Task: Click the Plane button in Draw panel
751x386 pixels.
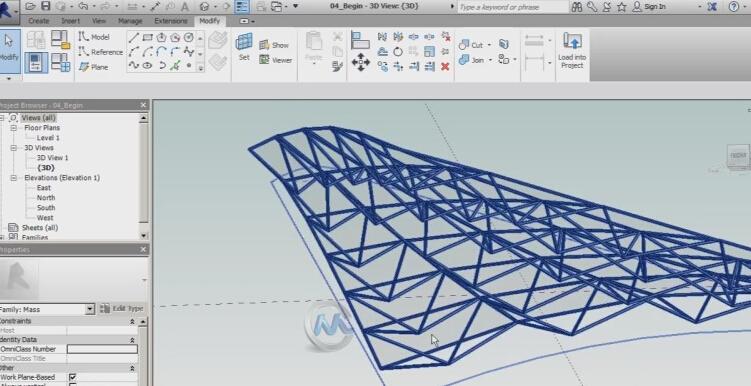Action: [x=93, y=67]
